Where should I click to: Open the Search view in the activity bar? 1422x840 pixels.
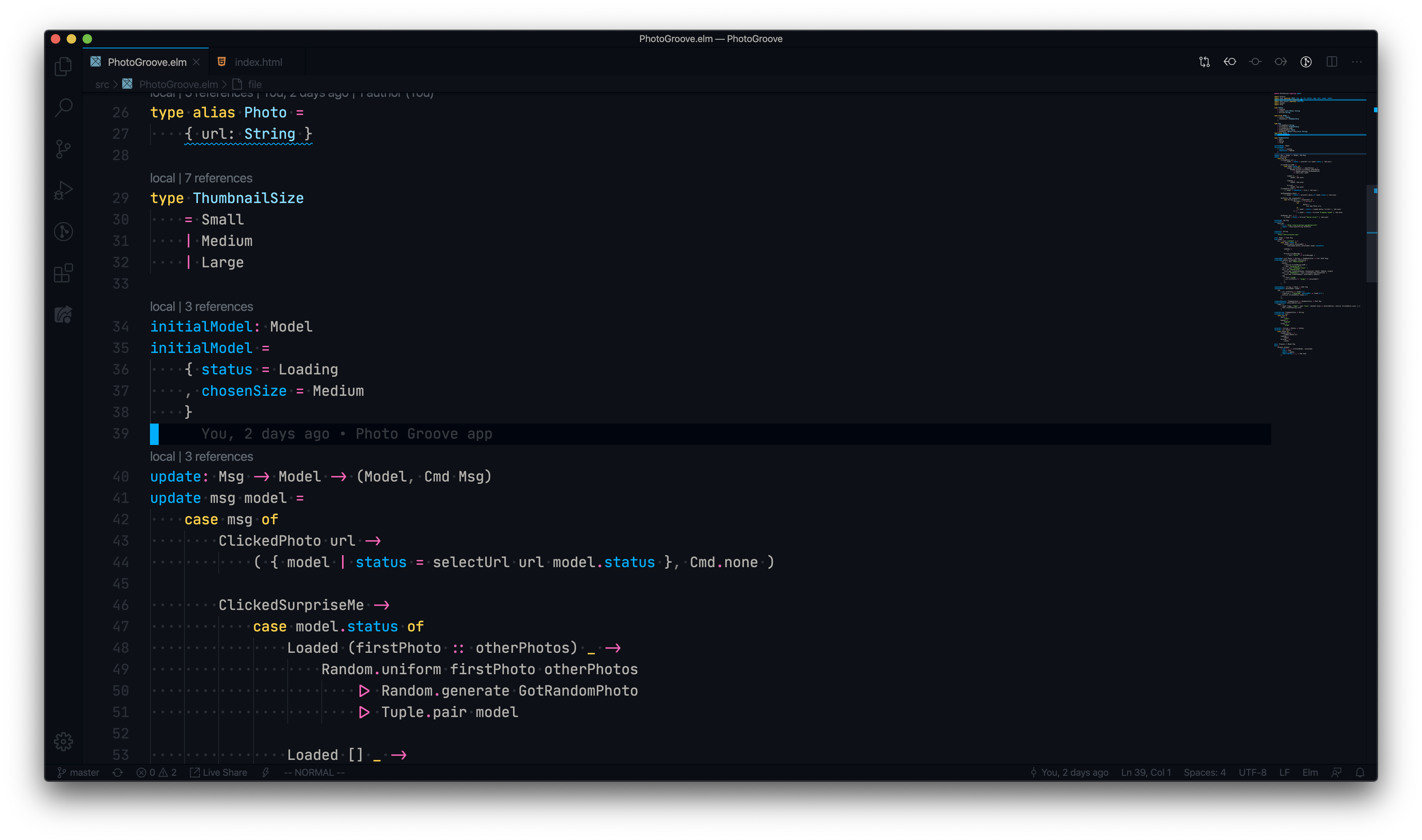pos(63,107)
